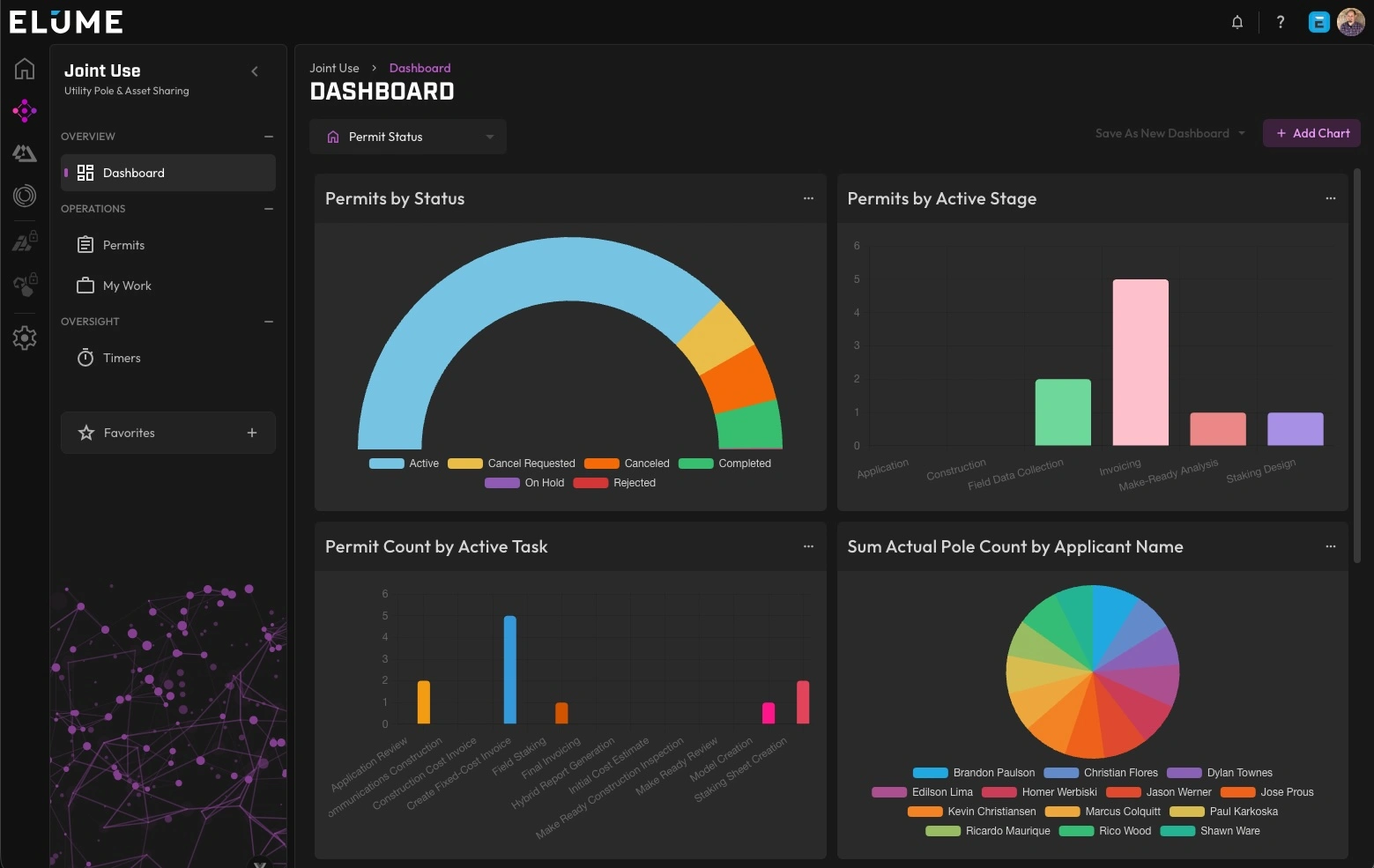Open the notifications bell
Image resolution: width=1374 pixels, height=868 pixels.
click(x=1237, y=22)
